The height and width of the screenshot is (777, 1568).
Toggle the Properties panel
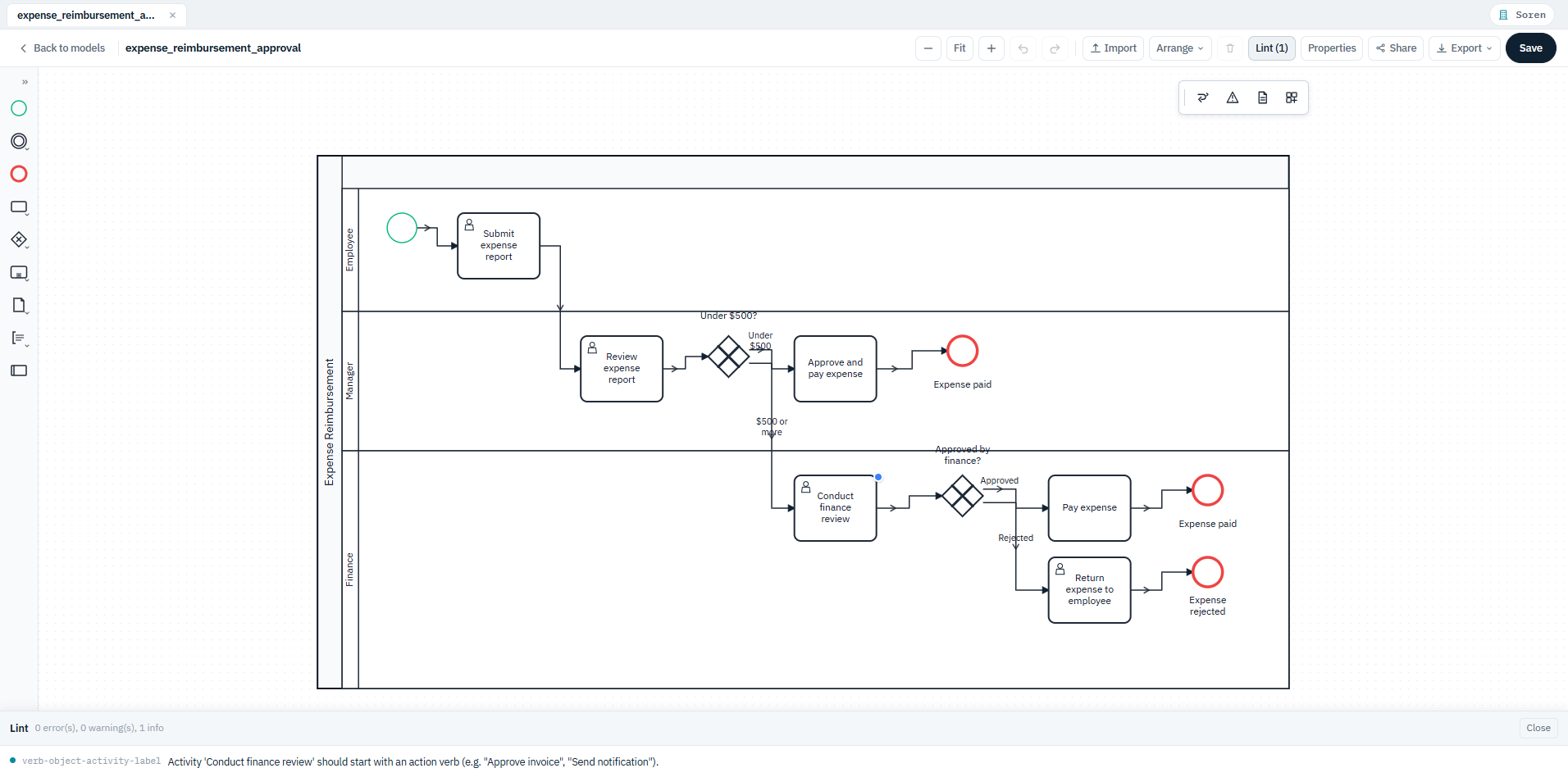pyautogui.click(x=1332, y=48)
